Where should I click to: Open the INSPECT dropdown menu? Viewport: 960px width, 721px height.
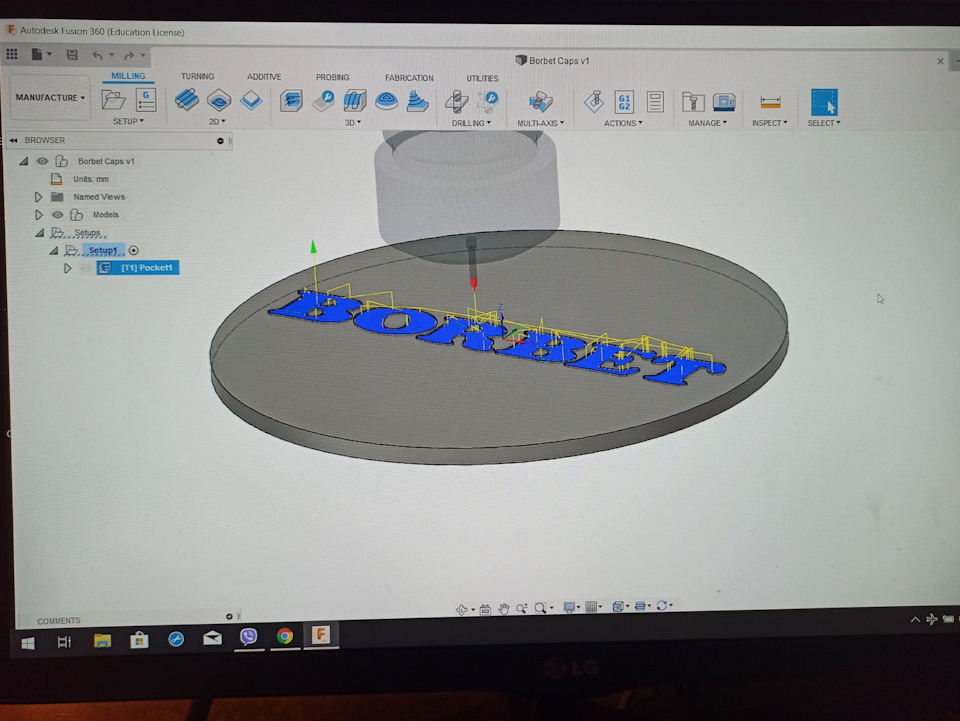pyautogui.click(x=770, y=123)
